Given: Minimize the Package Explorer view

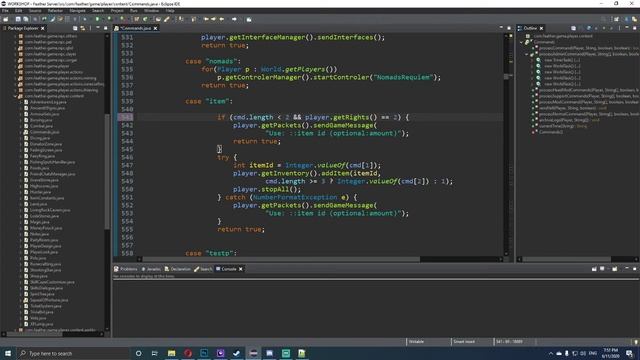Looking at the screenshot, I should (98, 28).
